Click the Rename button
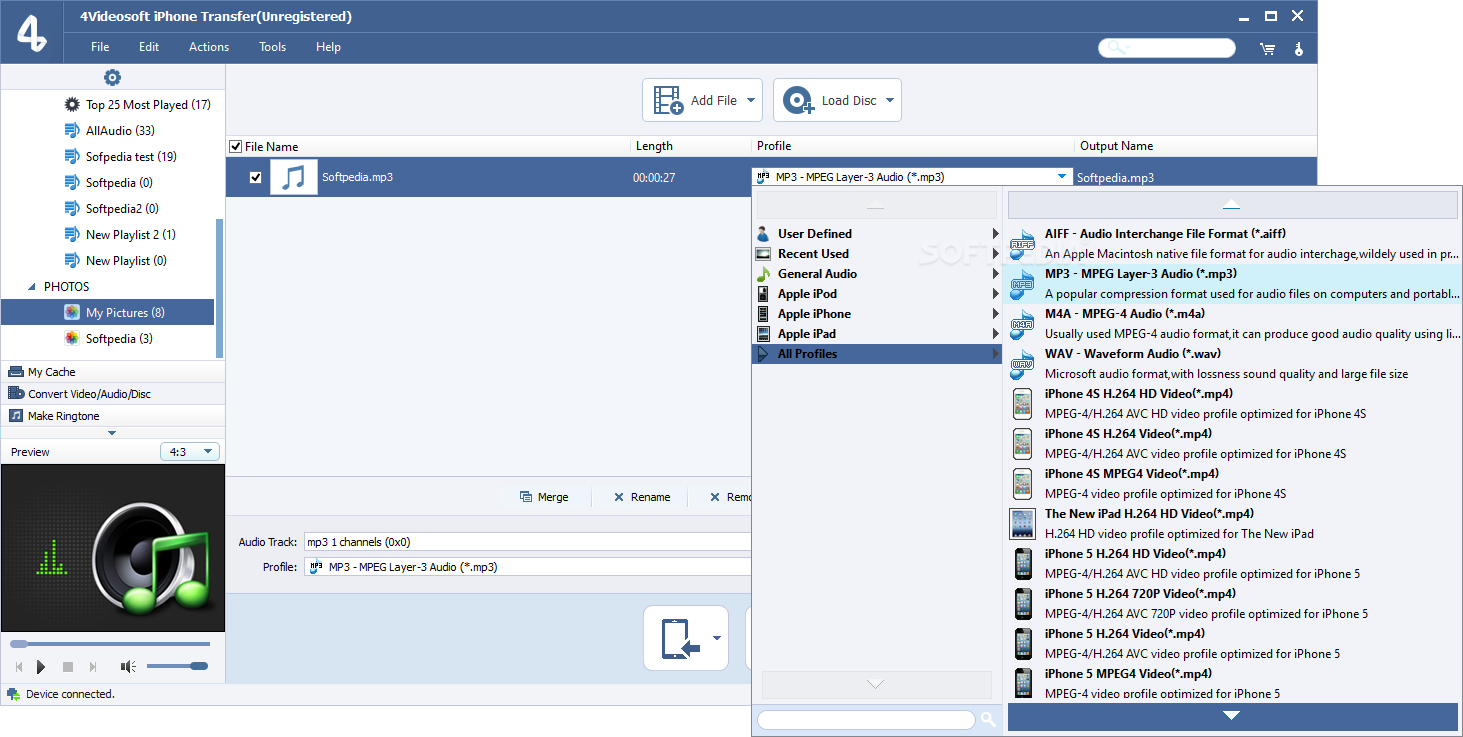This screenshot has height=737, width=1463. [642, 497]
